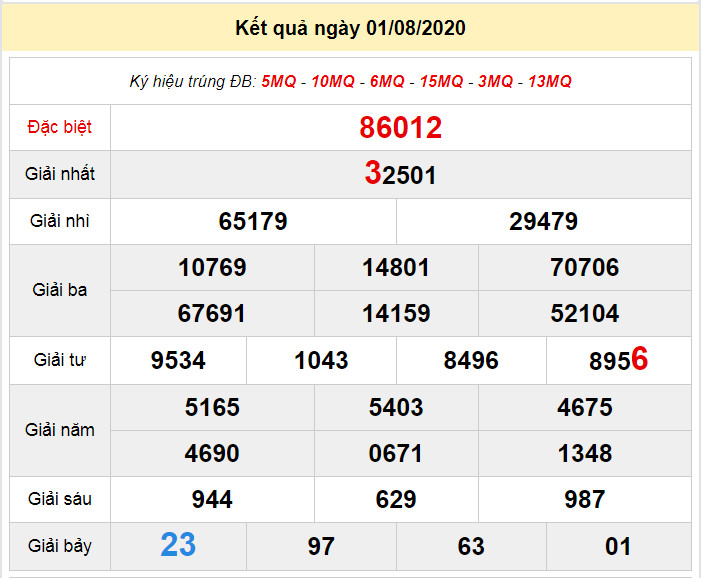Select second prize number 29479

[x=544, y=221]
